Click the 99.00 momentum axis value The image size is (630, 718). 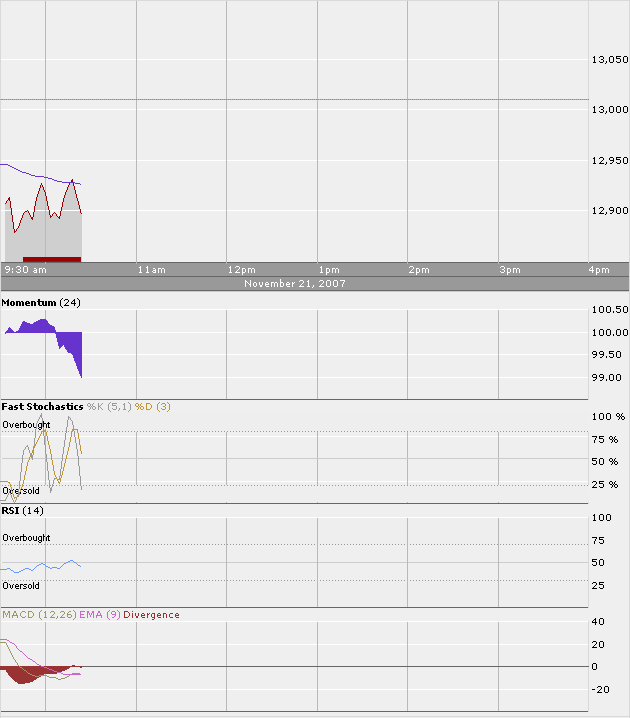point(607,378)
